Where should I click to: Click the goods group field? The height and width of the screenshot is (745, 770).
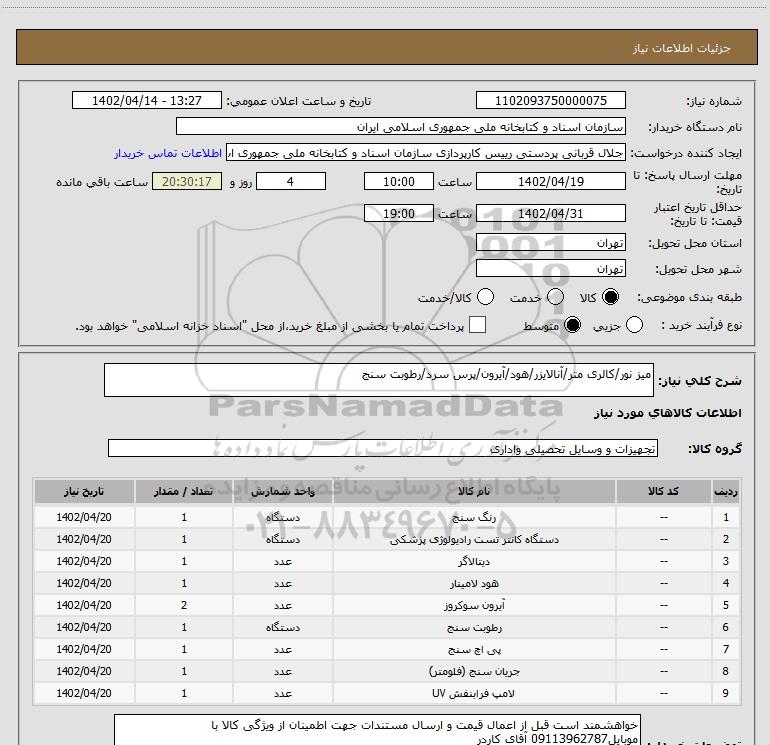[x=383, y=448]
